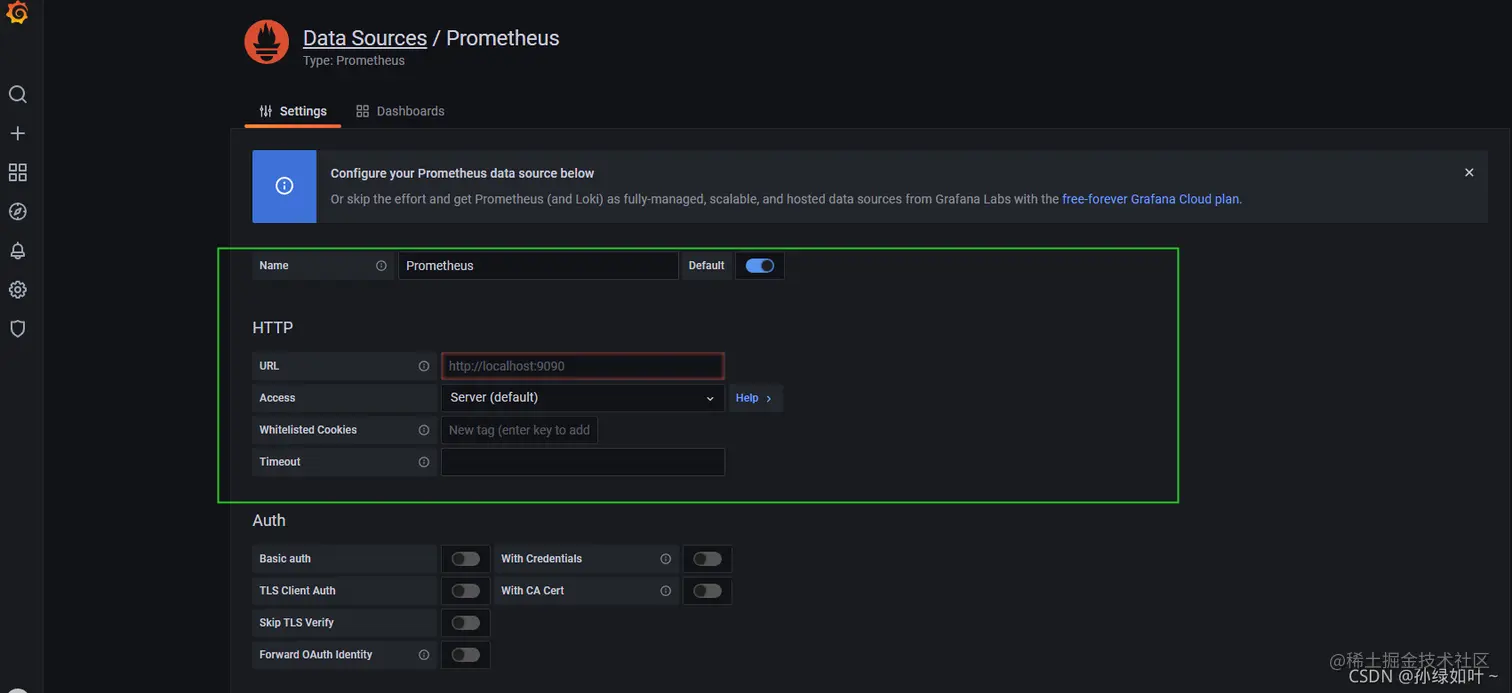
Task: Focus the Whitelisted Cookies new tag input
Action: tap(519, 430)
